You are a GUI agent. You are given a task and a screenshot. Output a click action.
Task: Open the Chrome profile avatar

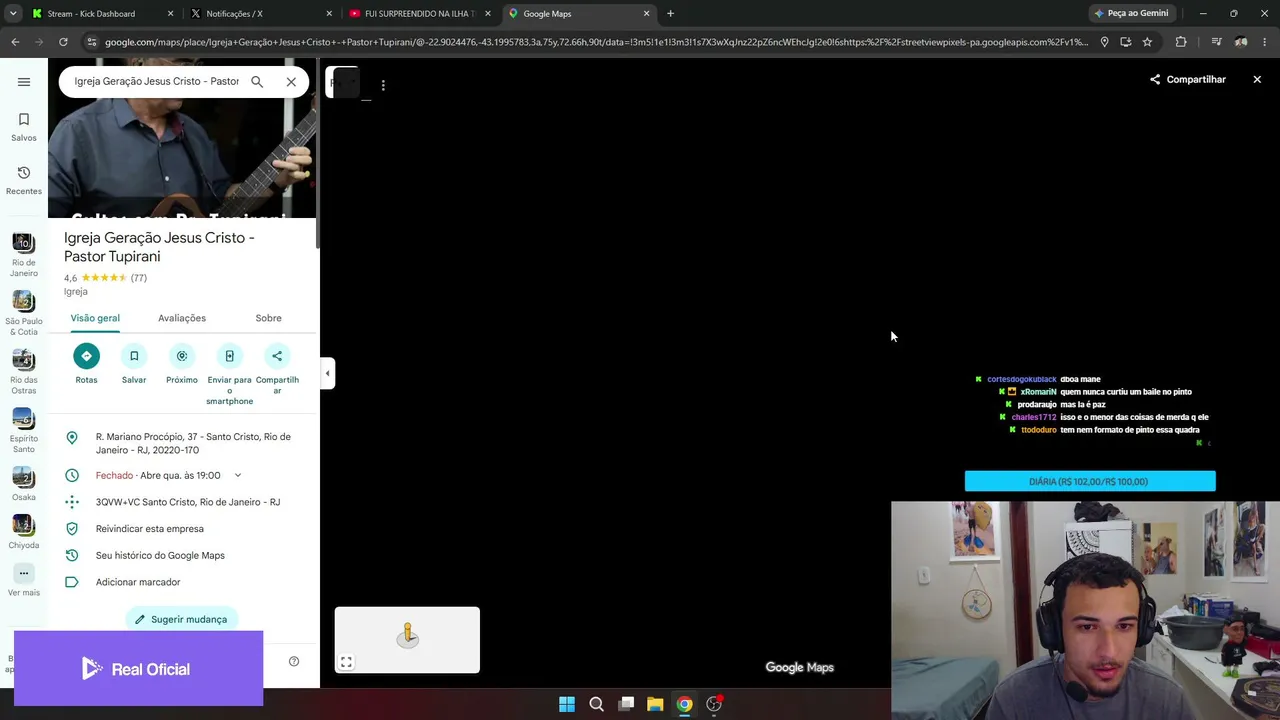tap(1241, 42)
